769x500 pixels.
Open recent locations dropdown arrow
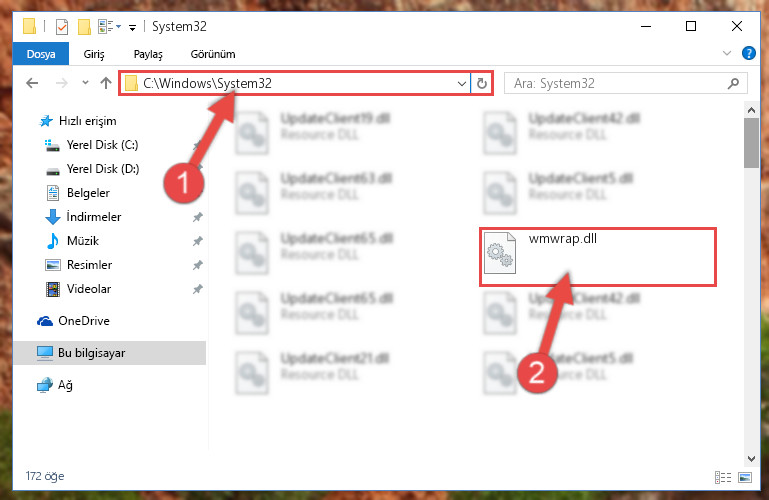click(85, 83)
